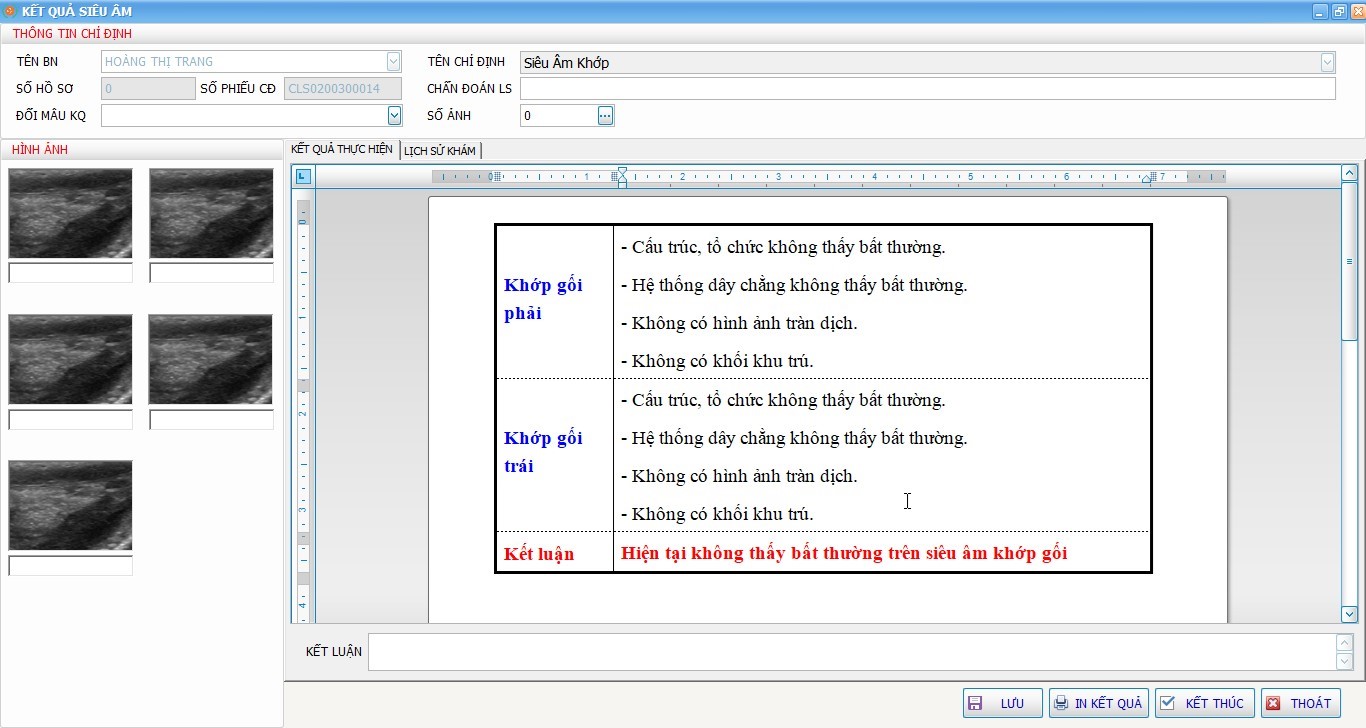Viewport: 1366px width, 728px height.
Task: Select the second ultrasound thumbnail in top row
Action: 211,213
